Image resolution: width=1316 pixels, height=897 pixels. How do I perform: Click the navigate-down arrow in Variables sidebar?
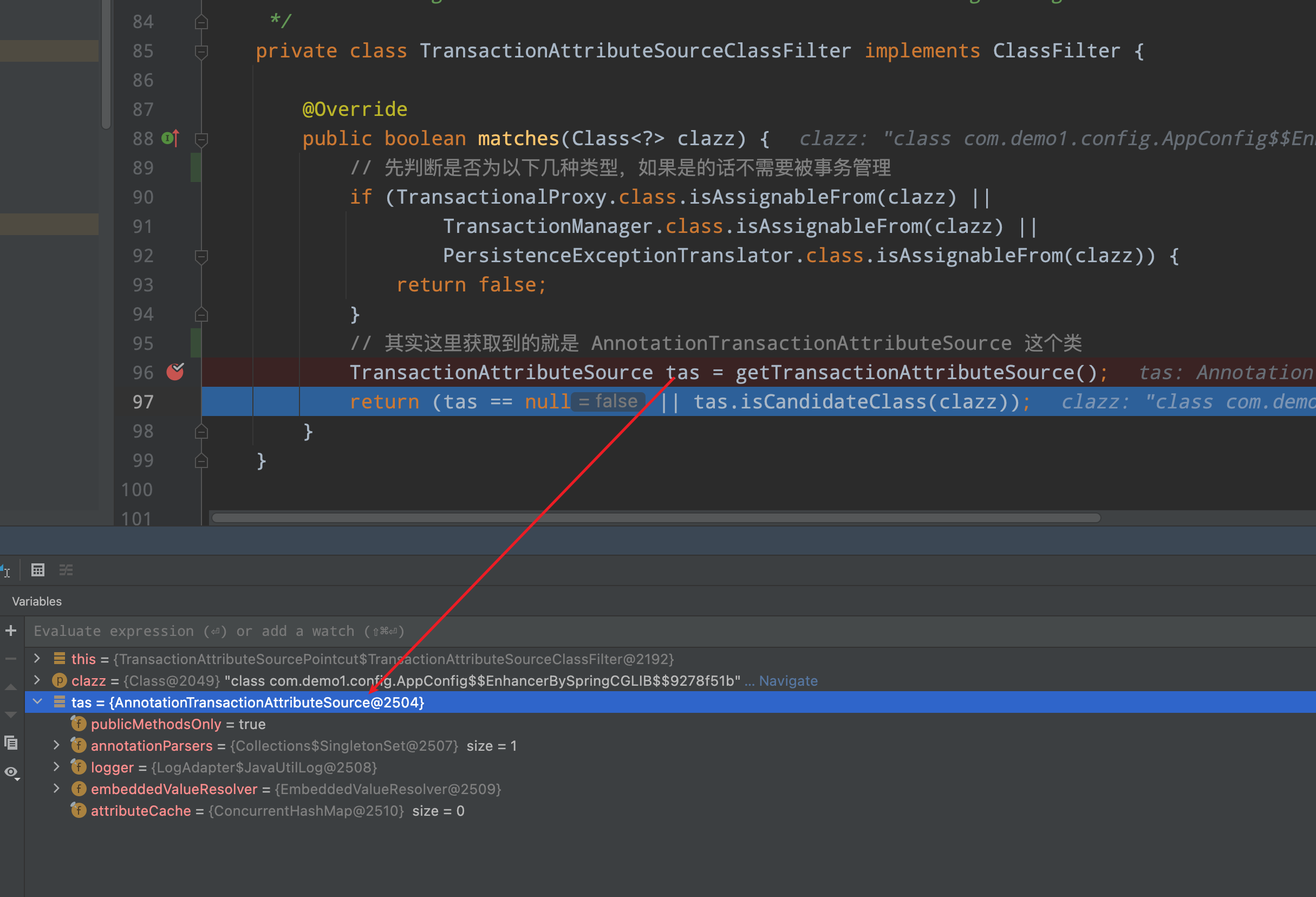tap(11, 714)
